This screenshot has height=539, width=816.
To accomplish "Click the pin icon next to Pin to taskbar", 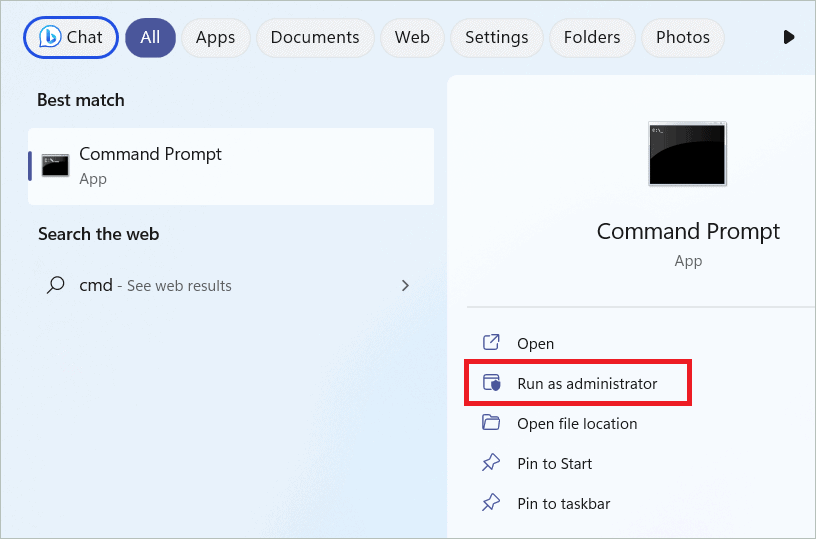I will coord(491,502).
